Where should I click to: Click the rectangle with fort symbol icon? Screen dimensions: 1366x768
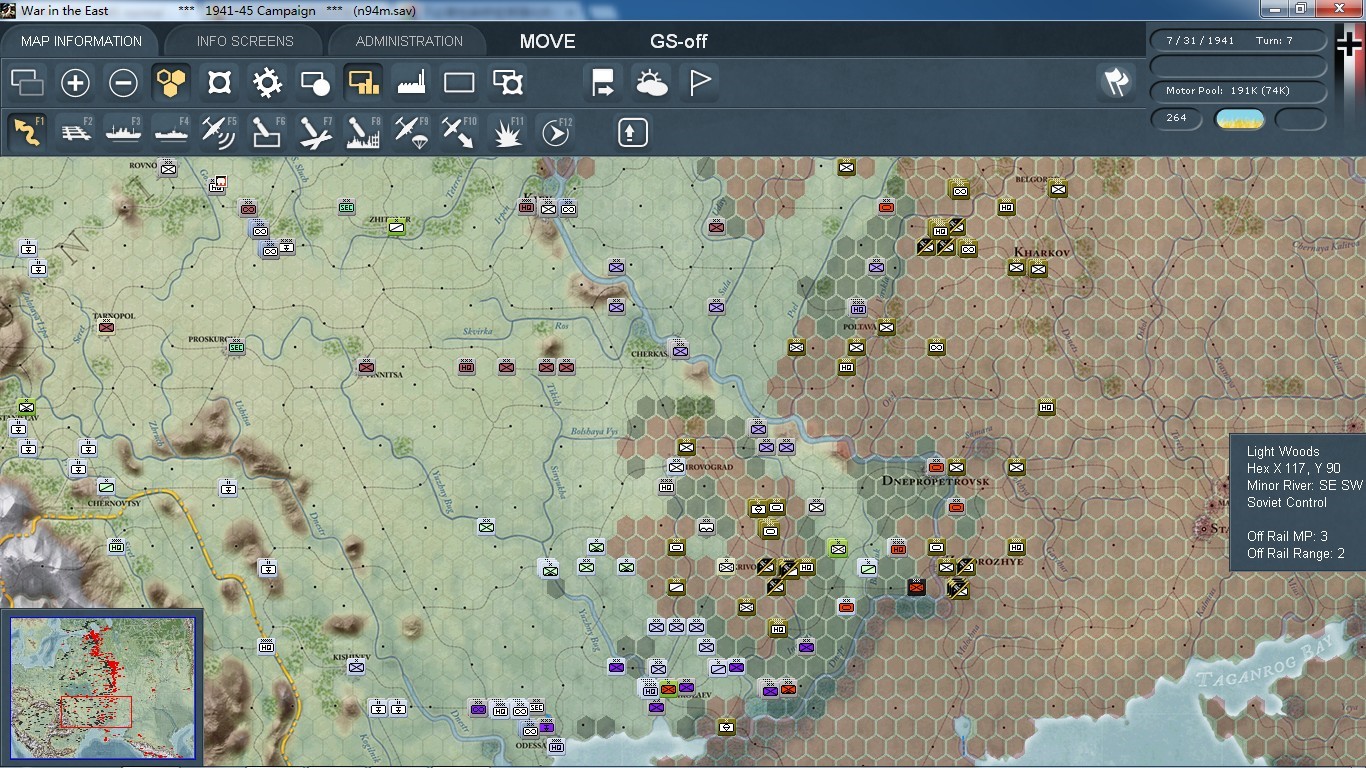tap(508, 83)
